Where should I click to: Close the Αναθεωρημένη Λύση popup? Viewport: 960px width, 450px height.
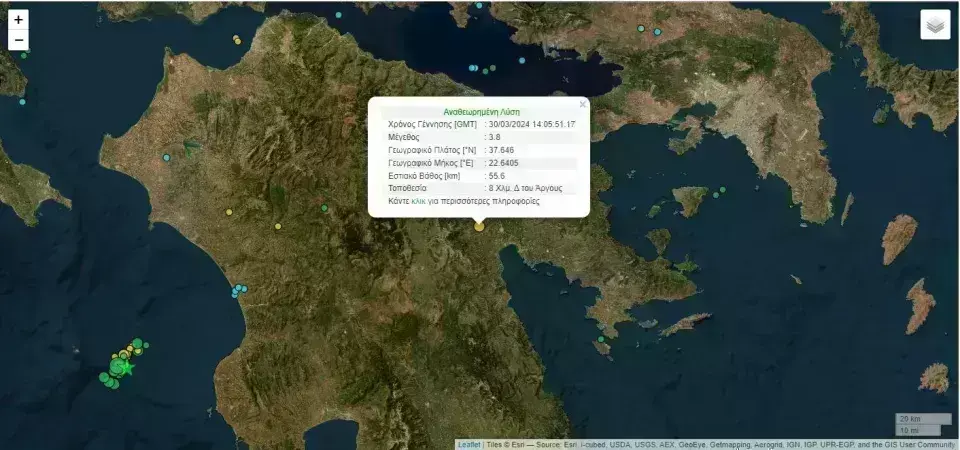583,104
